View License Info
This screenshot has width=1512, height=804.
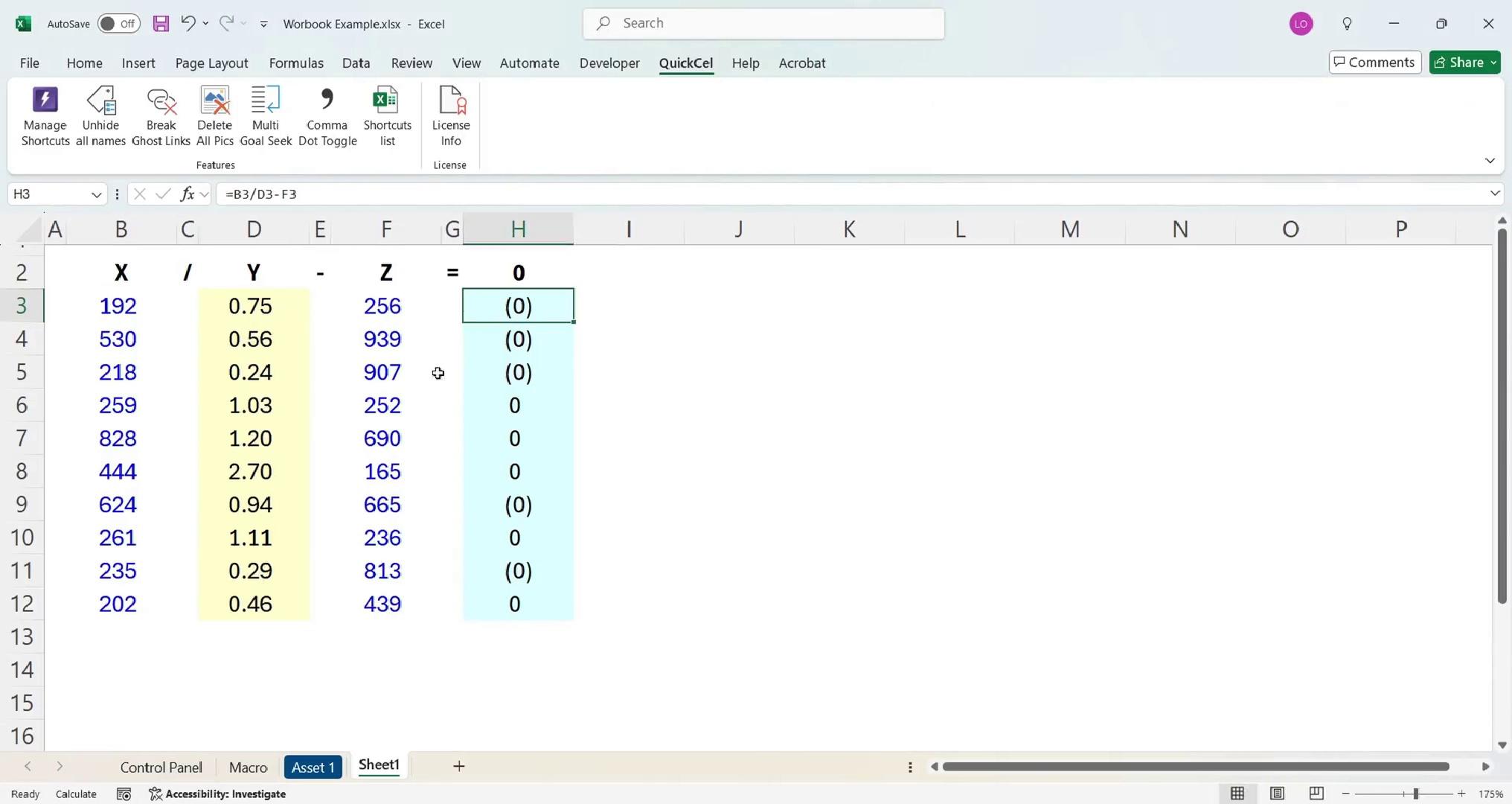[x=450, y=115]
